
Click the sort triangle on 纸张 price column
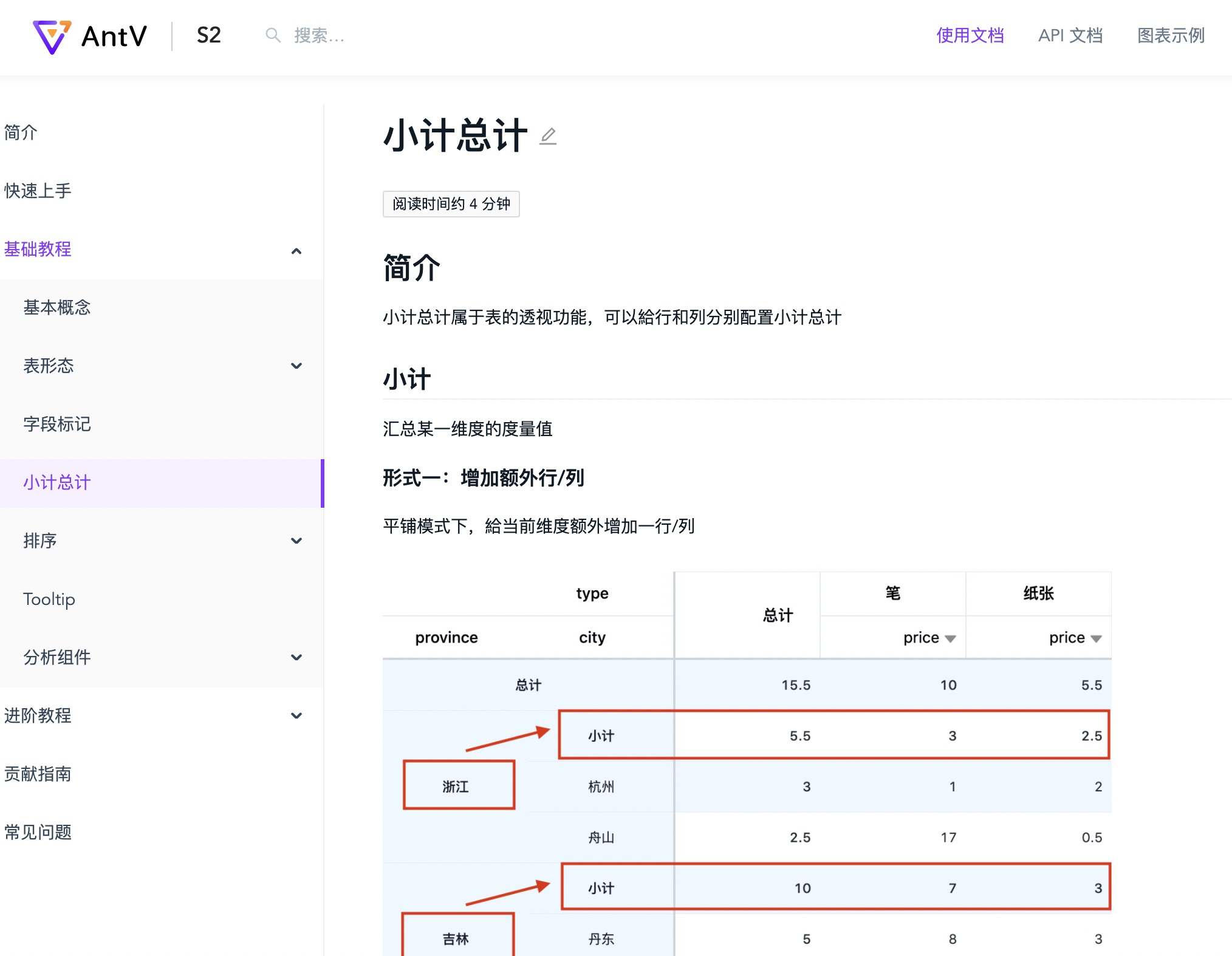click(1097, 638)
